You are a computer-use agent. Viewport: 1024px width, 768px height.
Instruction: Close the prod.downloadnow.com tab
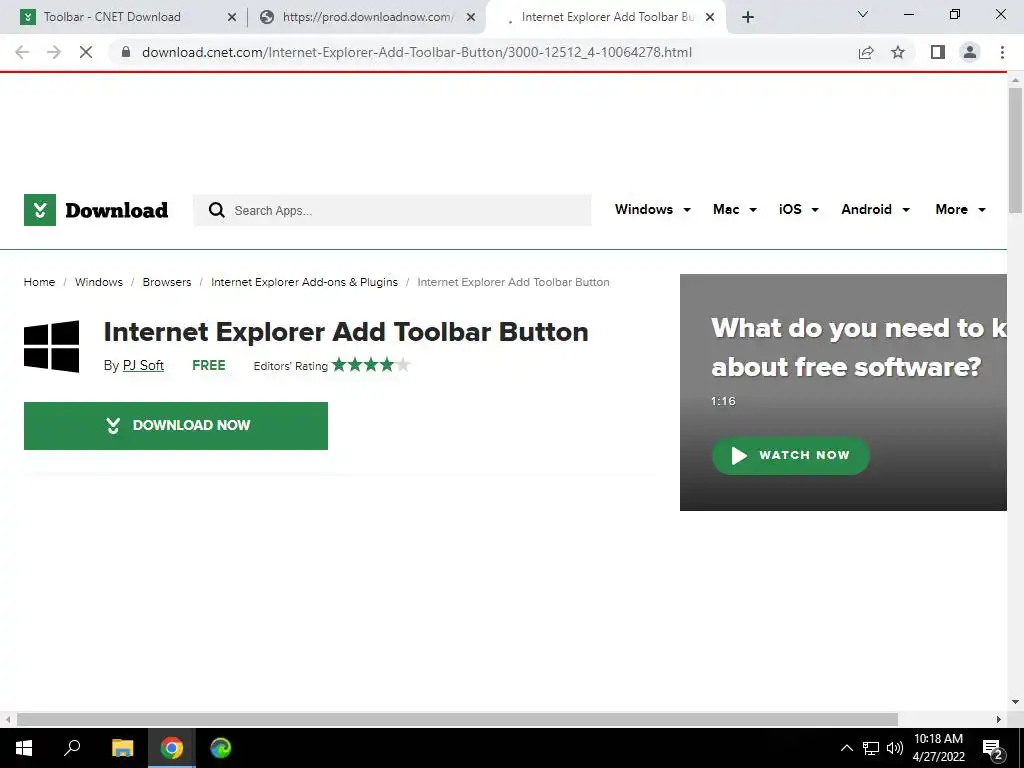pyautogui.click(x=471, y=17)
